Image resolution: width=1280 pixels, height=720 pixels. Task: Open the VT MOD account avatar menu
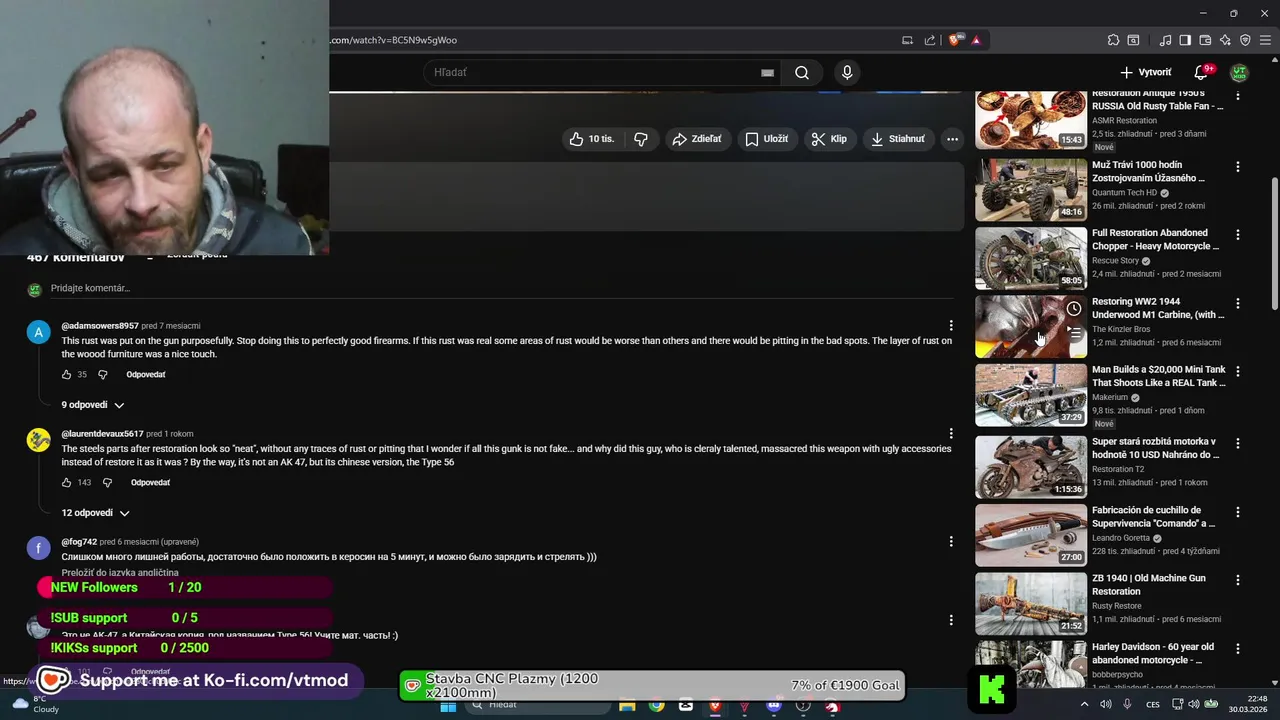pos(1239,72)
